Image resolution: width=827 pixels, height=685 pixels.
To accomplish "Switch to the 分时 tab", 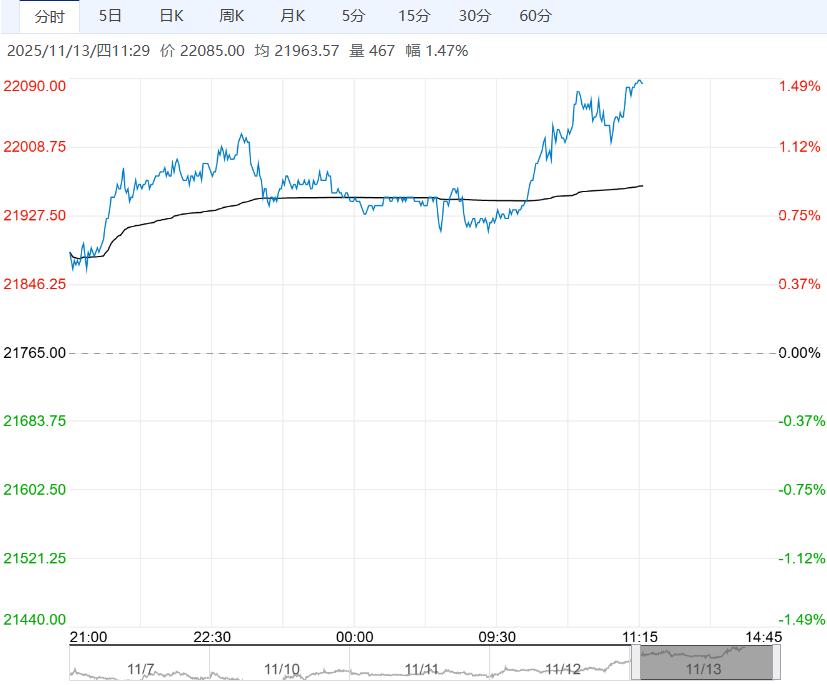I will coord(49,16).
